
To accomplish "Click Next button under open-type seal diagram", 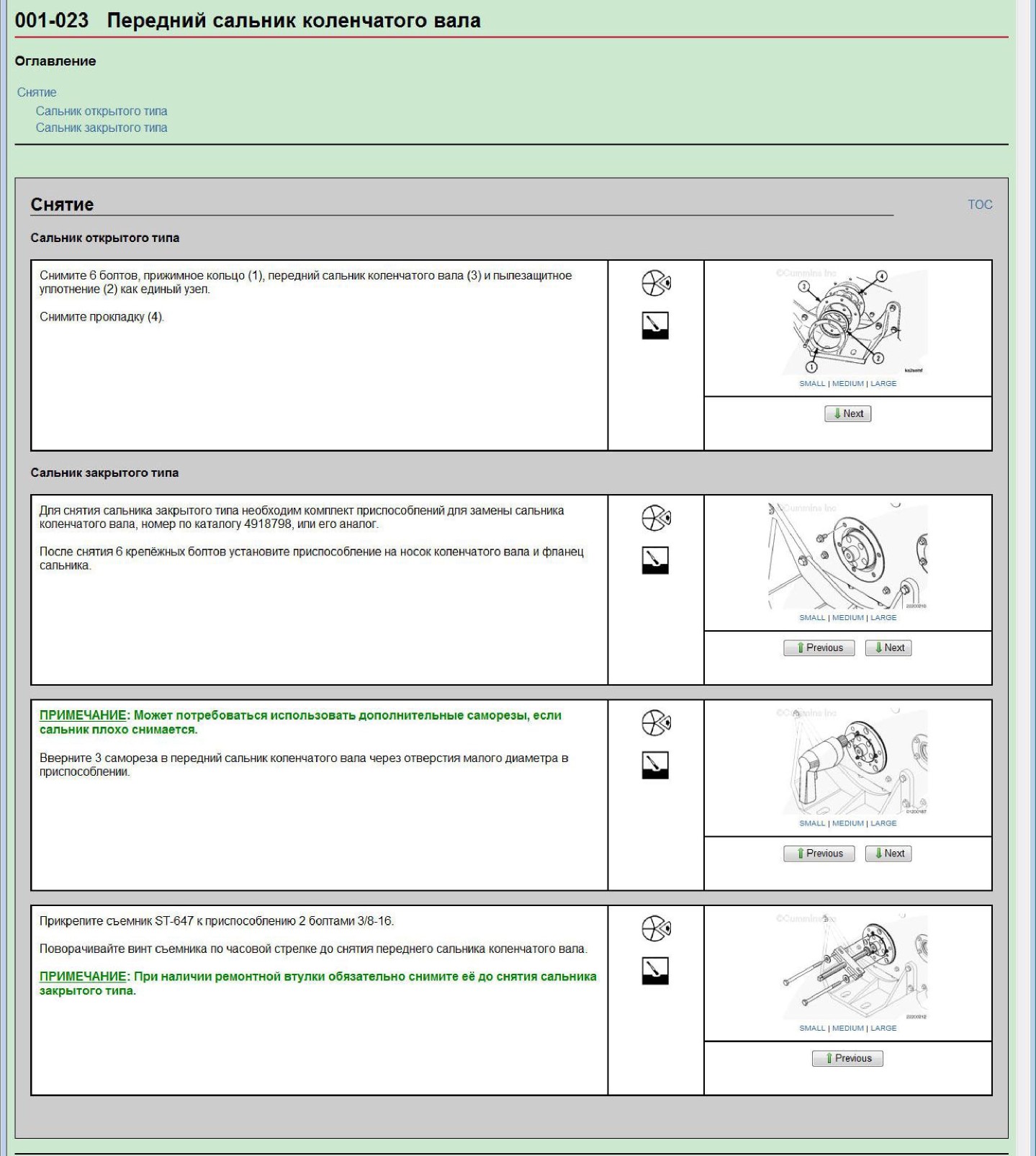I will pos(848,413).
